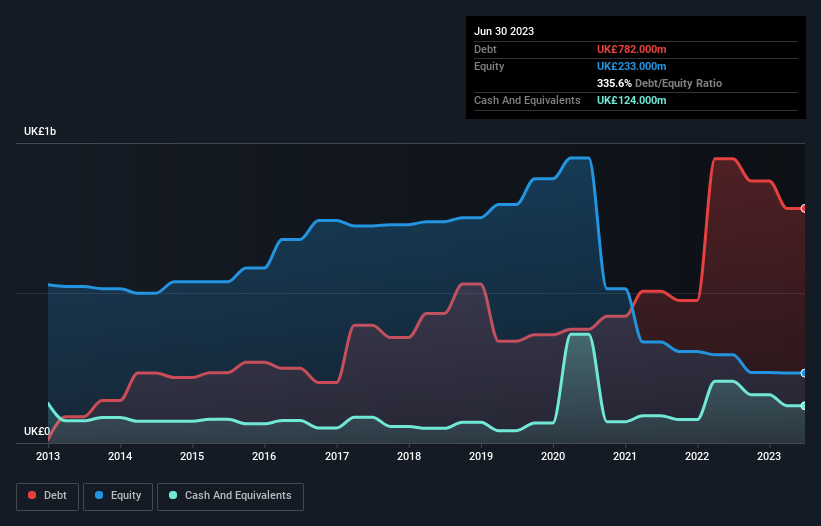This screenshot has height=526, width=821.
Task: Select the teal Cash endpoint marker on chart
Action: tap(804, 406)
